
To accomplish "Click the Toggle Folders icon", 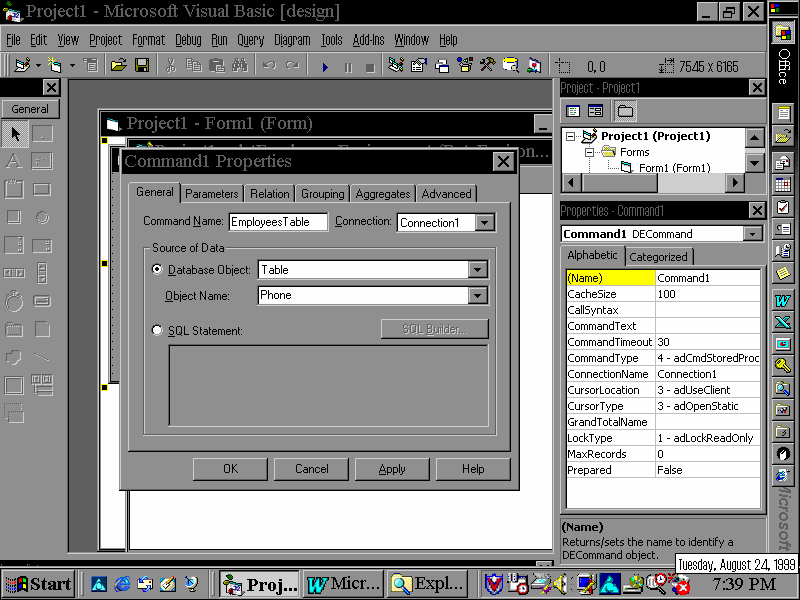I will pyautogui.click(x=625, y=111).
